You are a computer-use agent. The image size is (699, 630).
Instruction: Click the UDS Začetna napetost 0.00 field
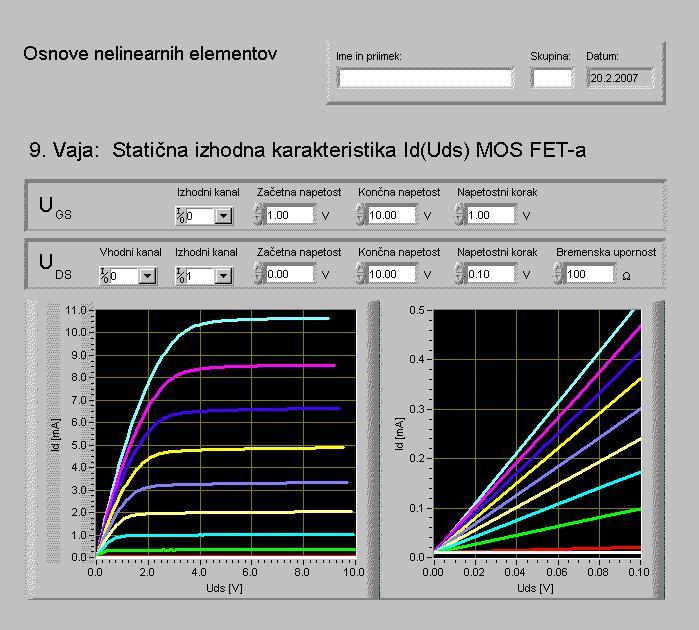click(289, 274)
